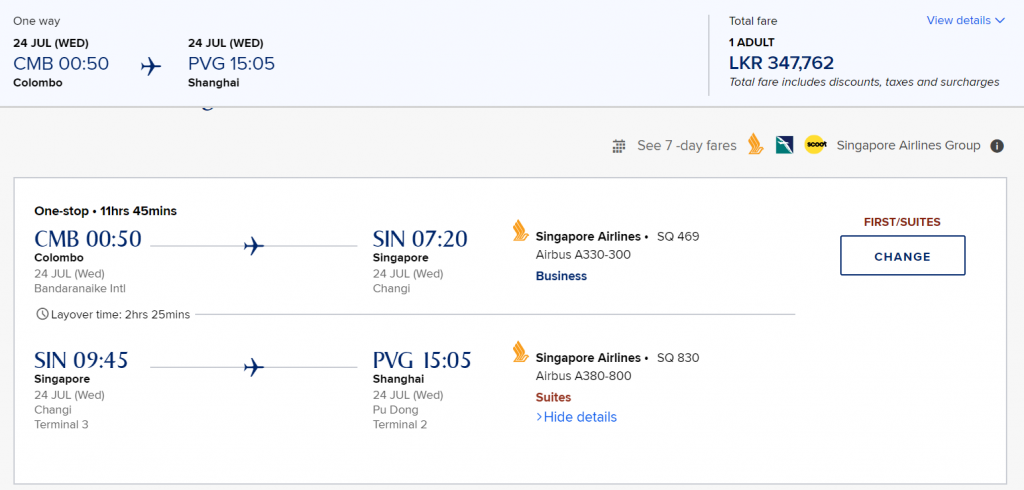
Task: Collapse flight info with Hide details
Action: tap(576, 417)
